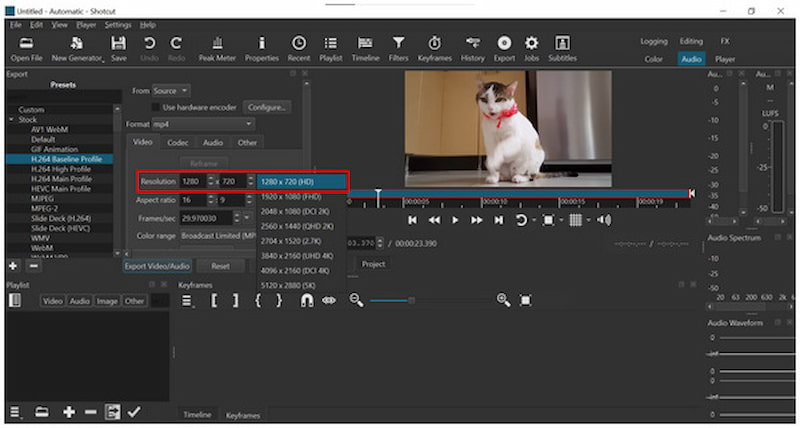Adjust the Keyframes zoom slider
This screenshot has width=800, height=428.
tap(410, 300)
